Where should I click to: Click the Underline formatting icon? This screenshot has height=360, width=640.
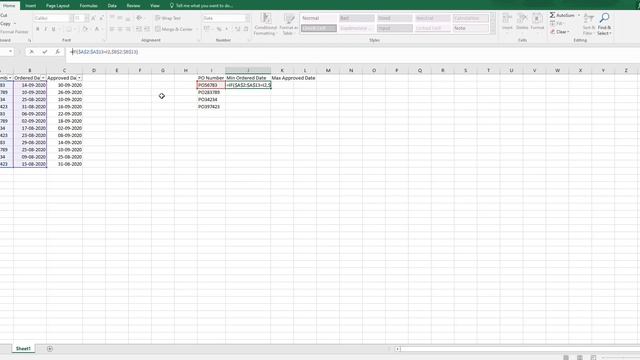click(x=53, y=29)
